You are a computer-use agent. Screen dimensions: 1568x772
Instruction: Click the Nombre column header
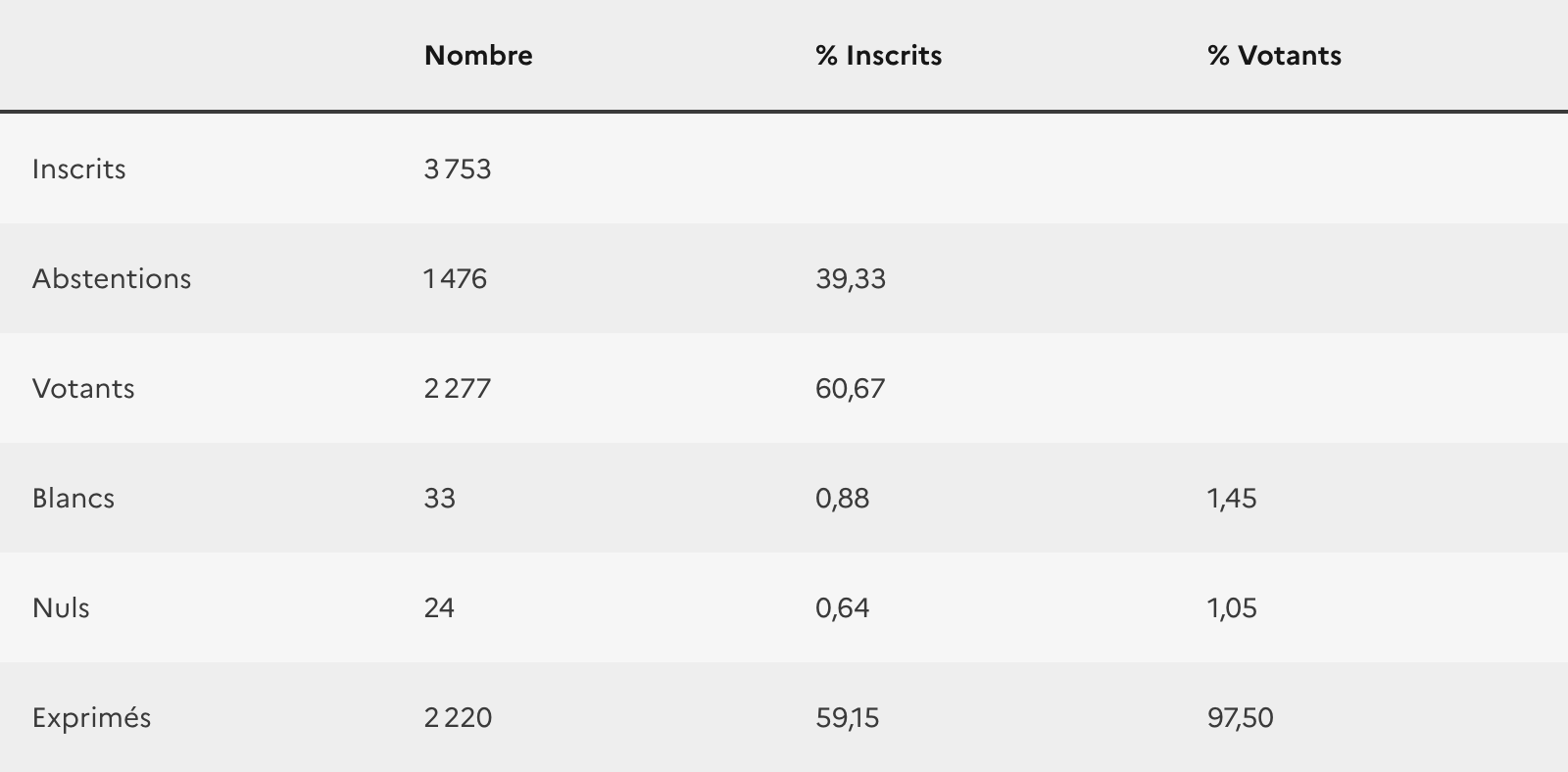(478, 56)
